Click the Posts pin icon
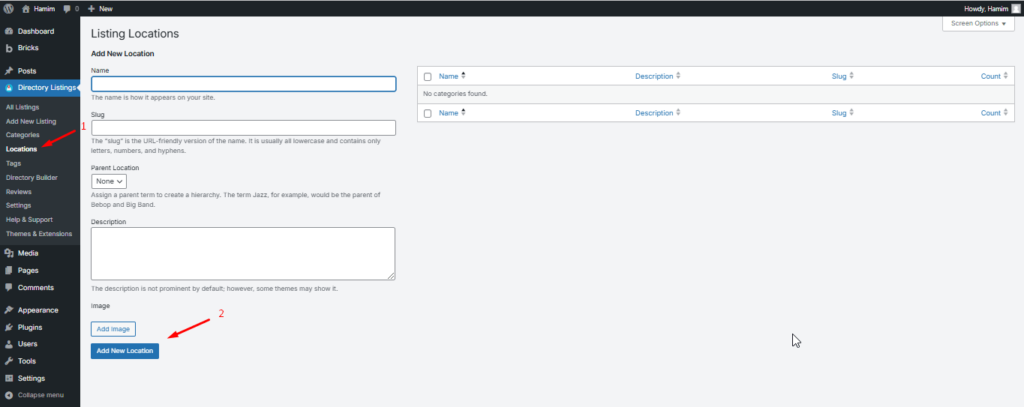1024x407 pixels. click(x=9, y=71)
